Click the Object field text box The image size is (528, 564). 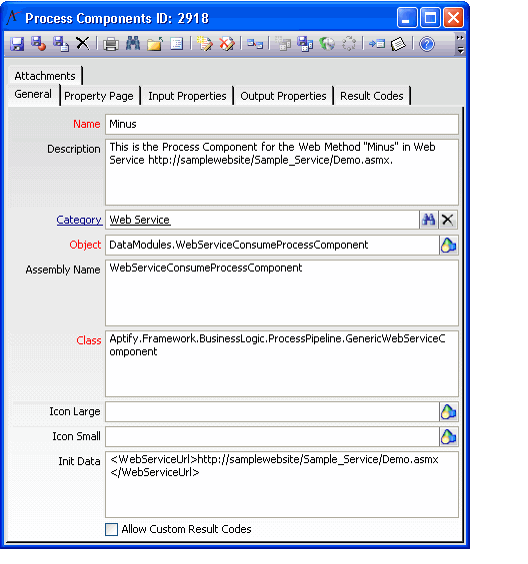272,245
